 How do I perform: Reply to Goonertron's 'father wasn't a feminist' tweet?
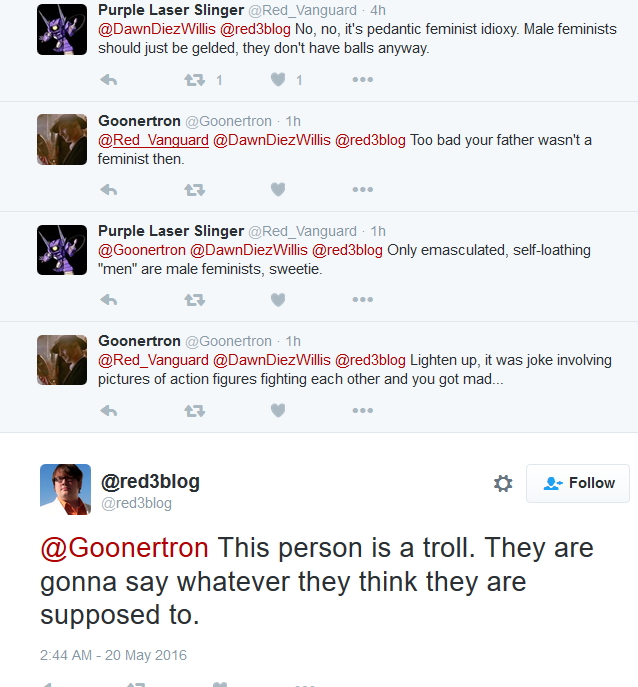[x=109, y=190]
